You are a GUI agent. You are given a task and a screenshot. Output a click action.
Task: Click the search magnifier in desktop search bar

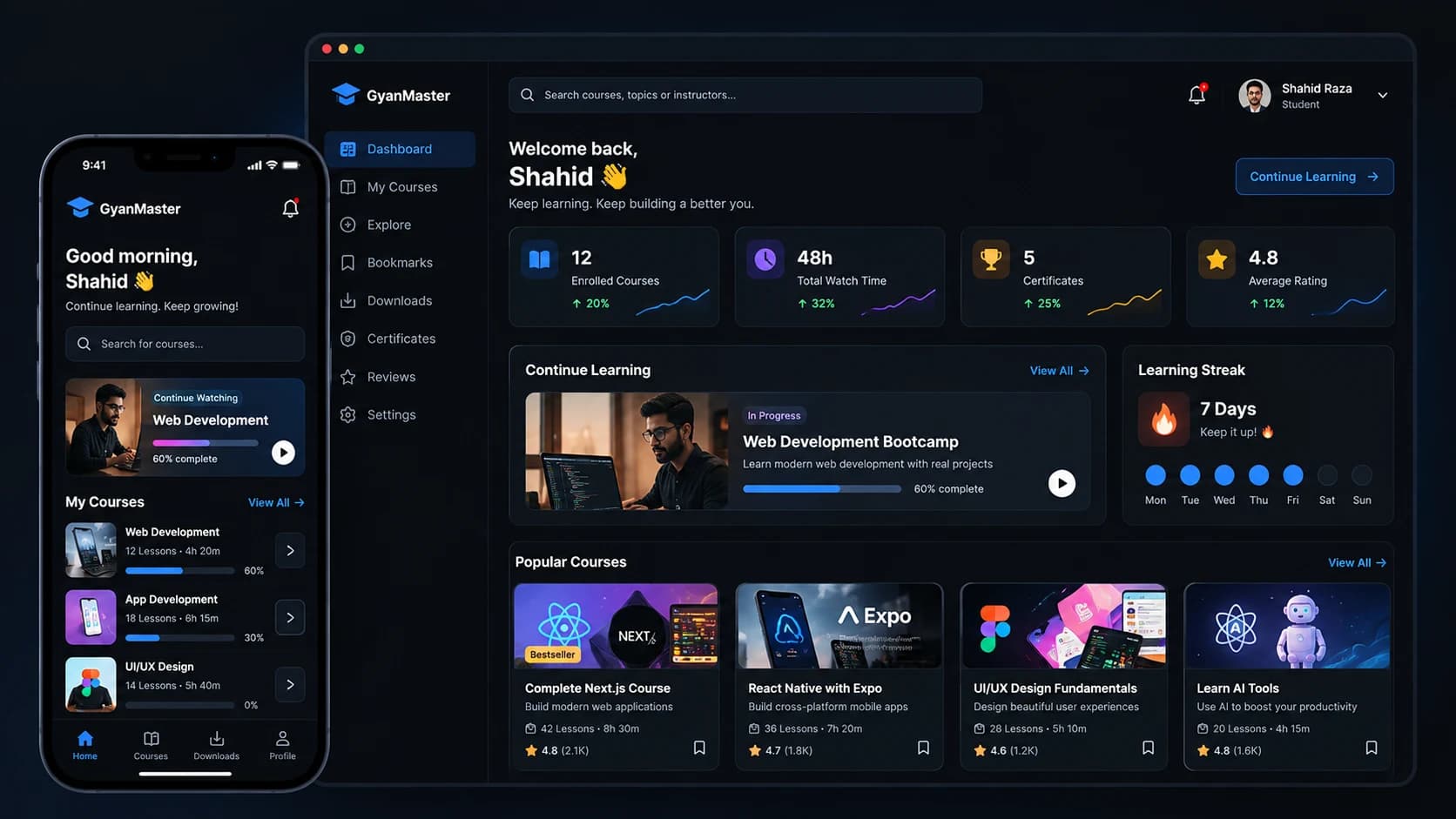coord(527,95)
